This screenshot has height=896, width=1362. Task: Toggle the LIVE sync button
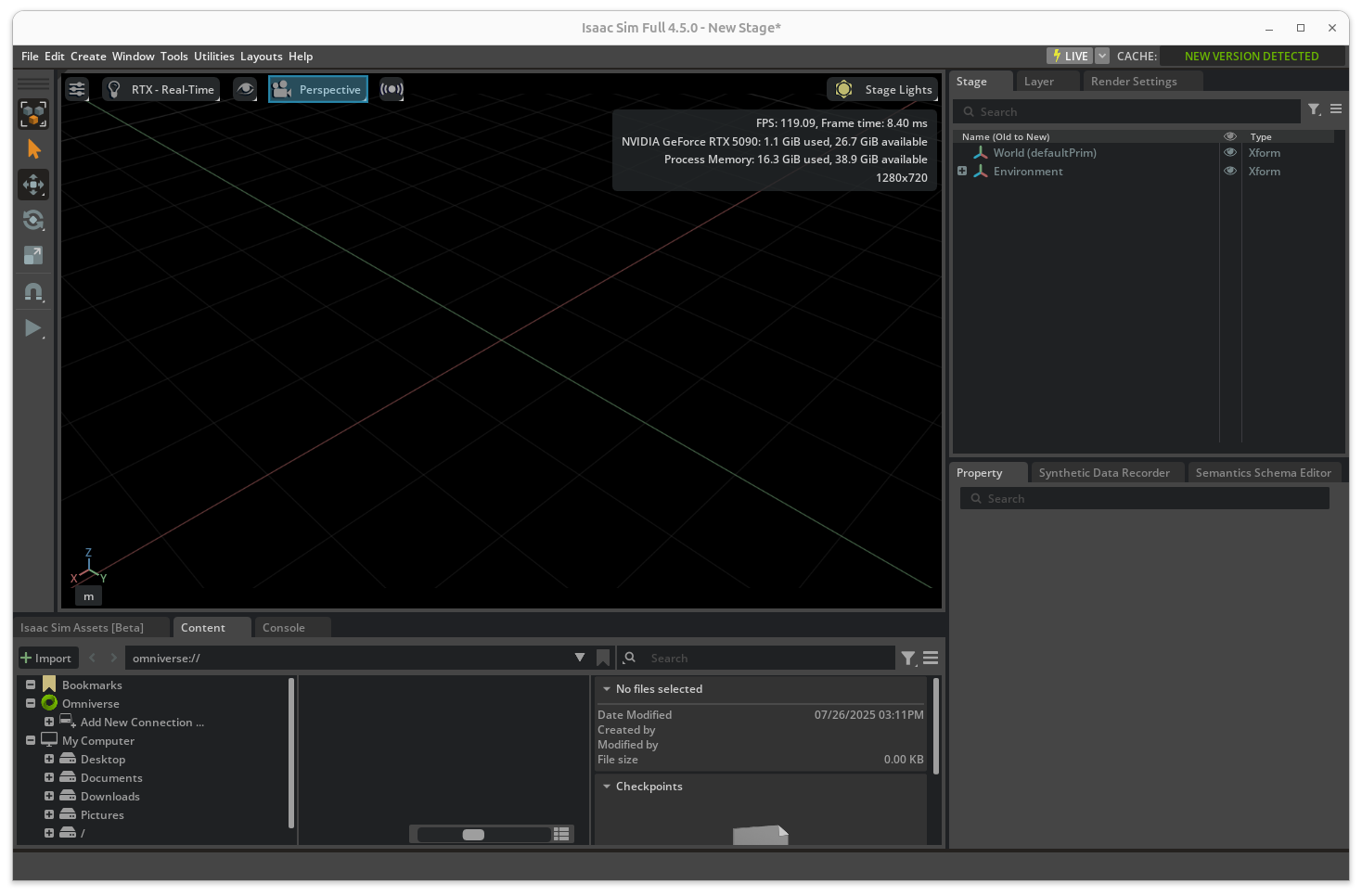[1070, 57]
